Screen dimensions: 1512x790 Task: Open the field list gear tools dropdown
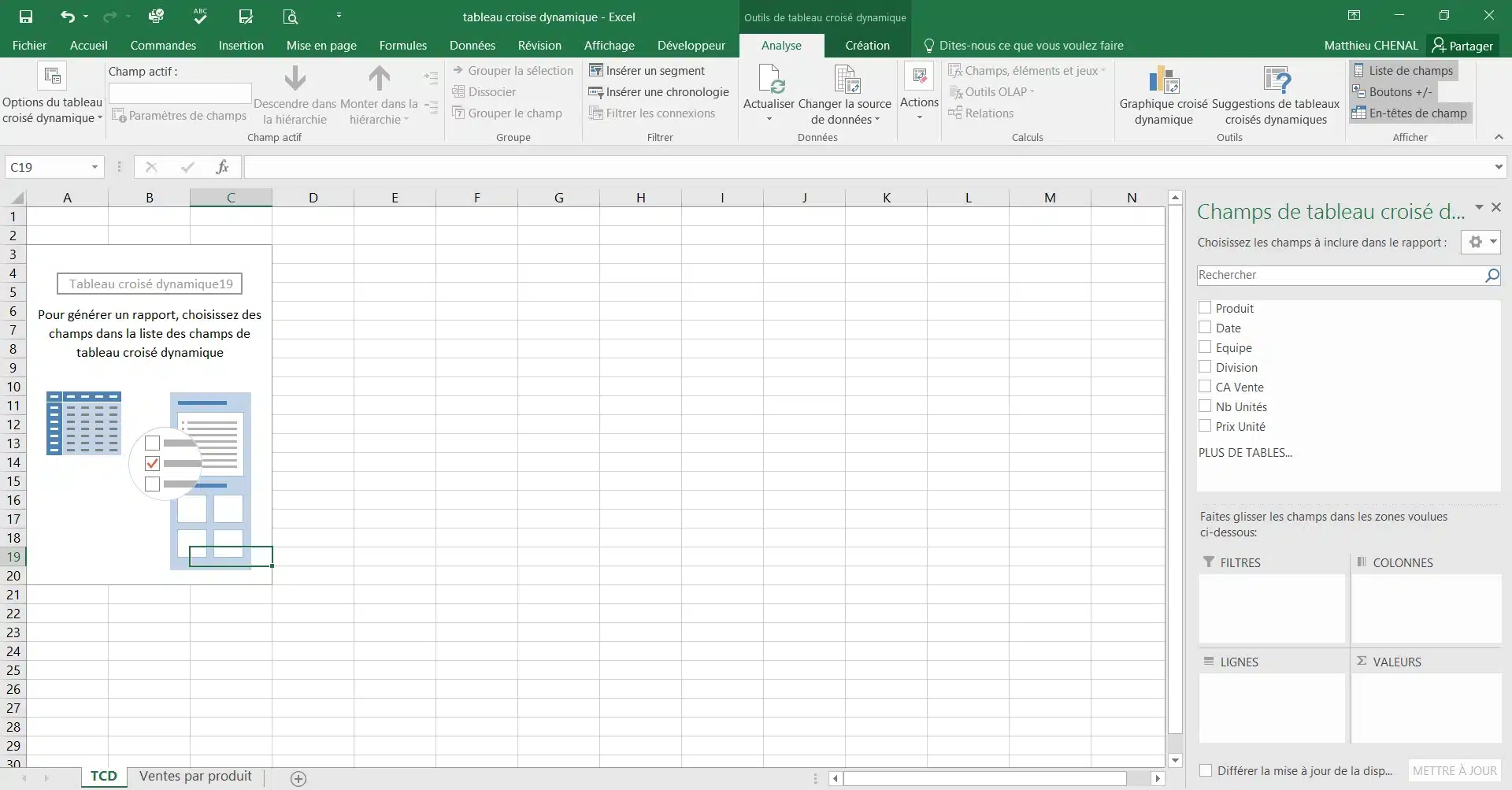(x=1480, y=243)
